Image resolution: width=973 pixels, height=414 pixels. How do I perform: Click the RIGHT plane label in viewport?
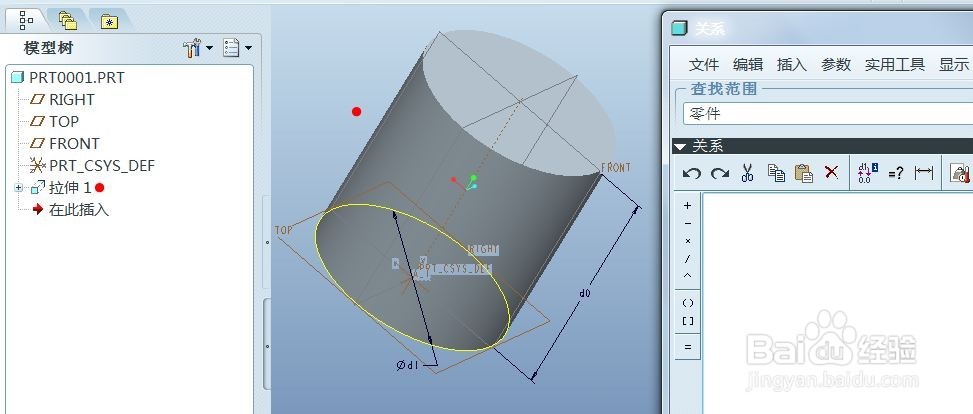(x=483, y=250)
